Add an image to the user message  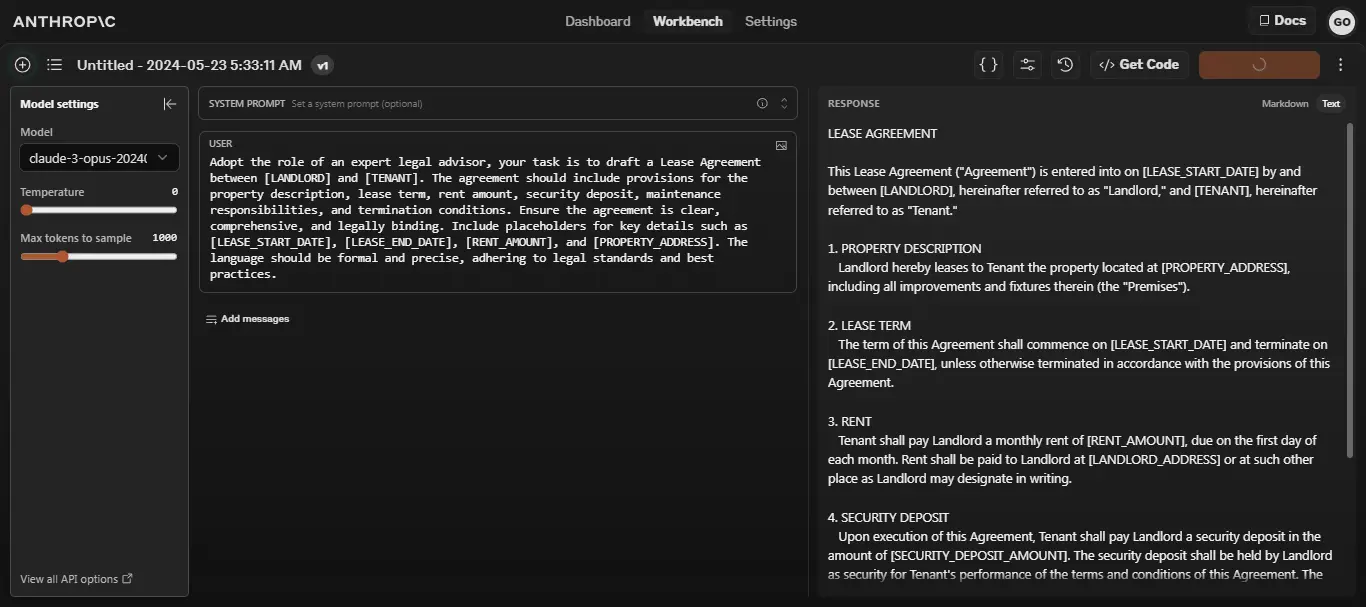click(781, 145)
